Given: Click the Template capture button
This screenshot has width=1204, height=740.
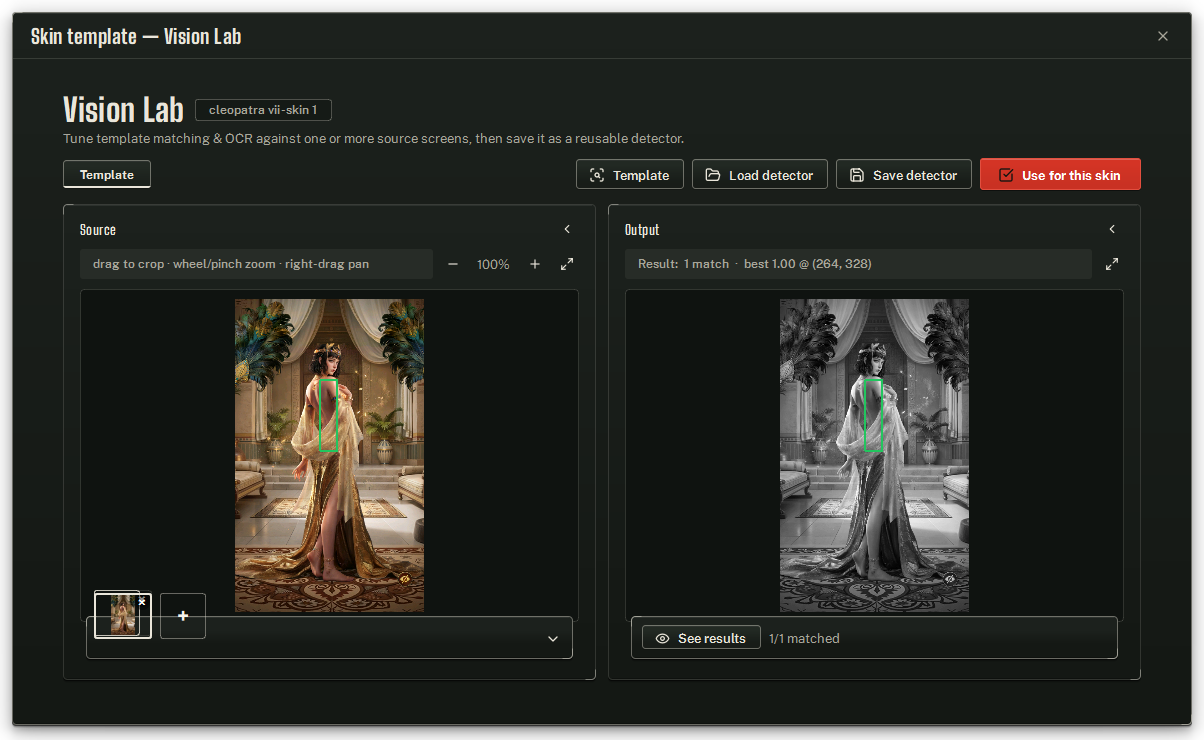Looking at the screenshot, I should [629, 175].
